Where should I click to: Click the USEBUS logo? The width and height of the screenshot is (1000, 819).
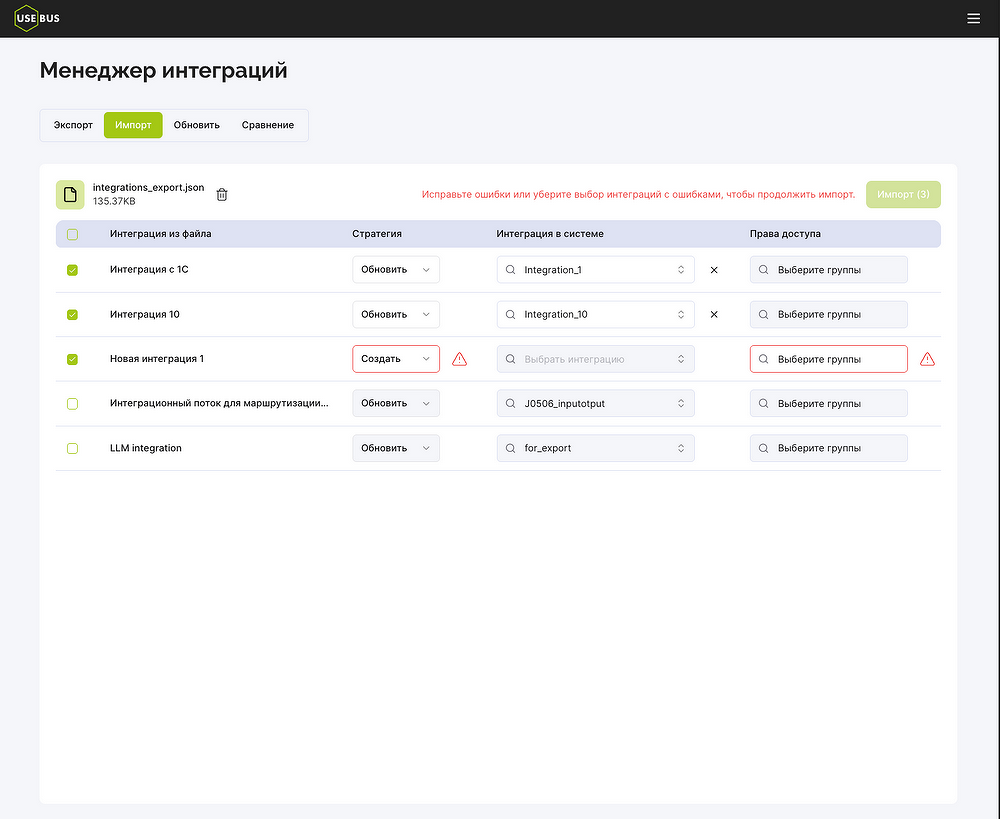pos(37,18)
